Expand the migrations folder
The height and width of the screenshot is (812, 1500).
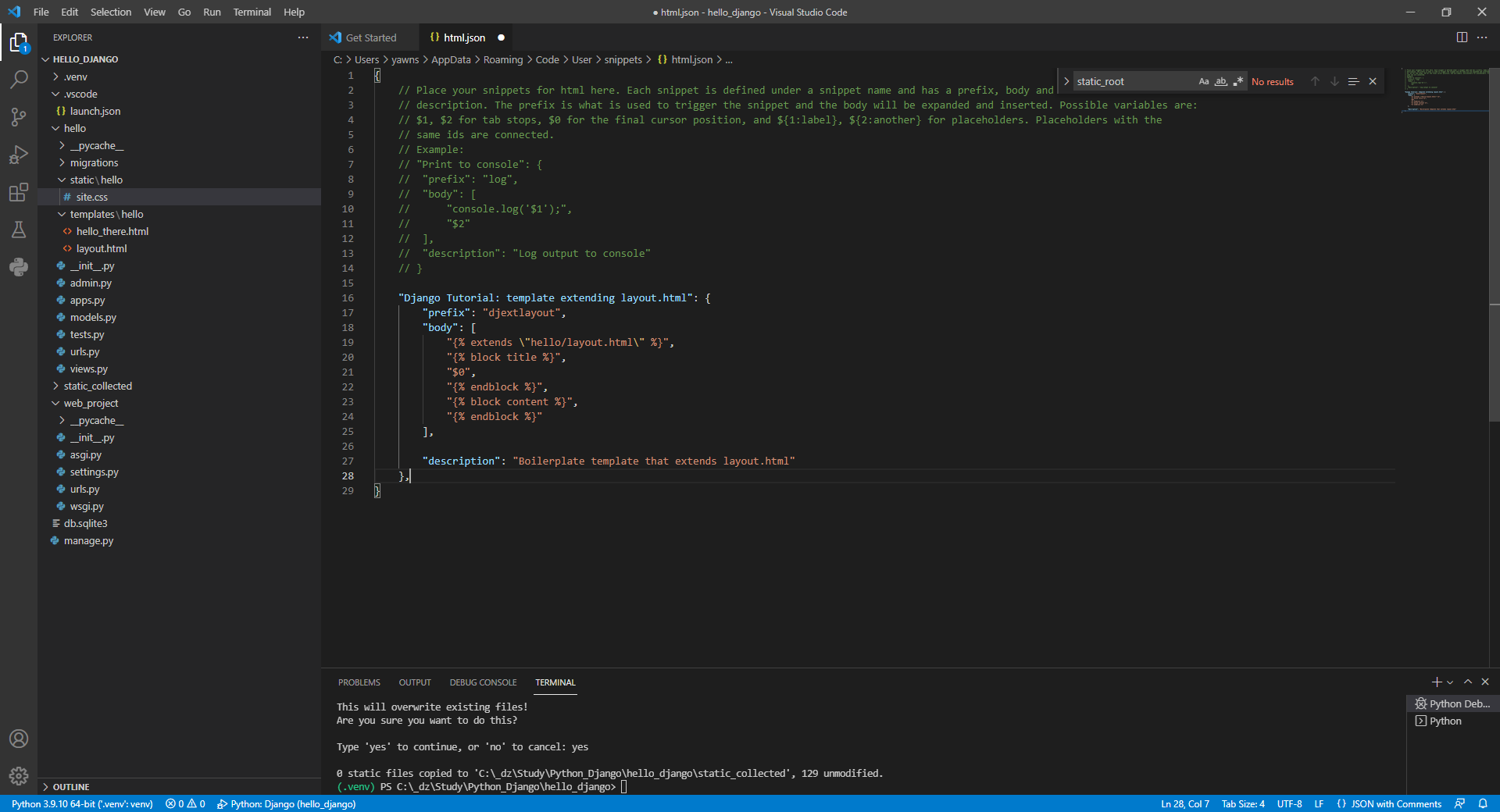click(94, 162)
